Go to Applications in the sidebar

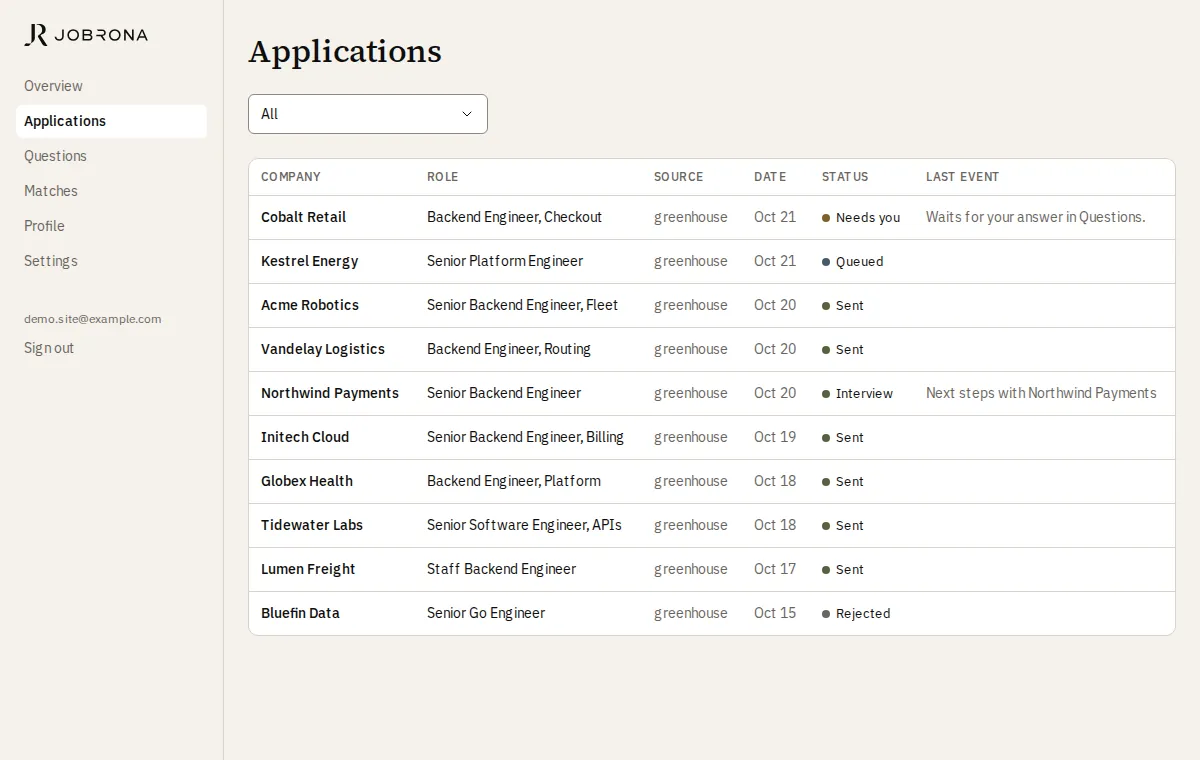tap(111, 121)
